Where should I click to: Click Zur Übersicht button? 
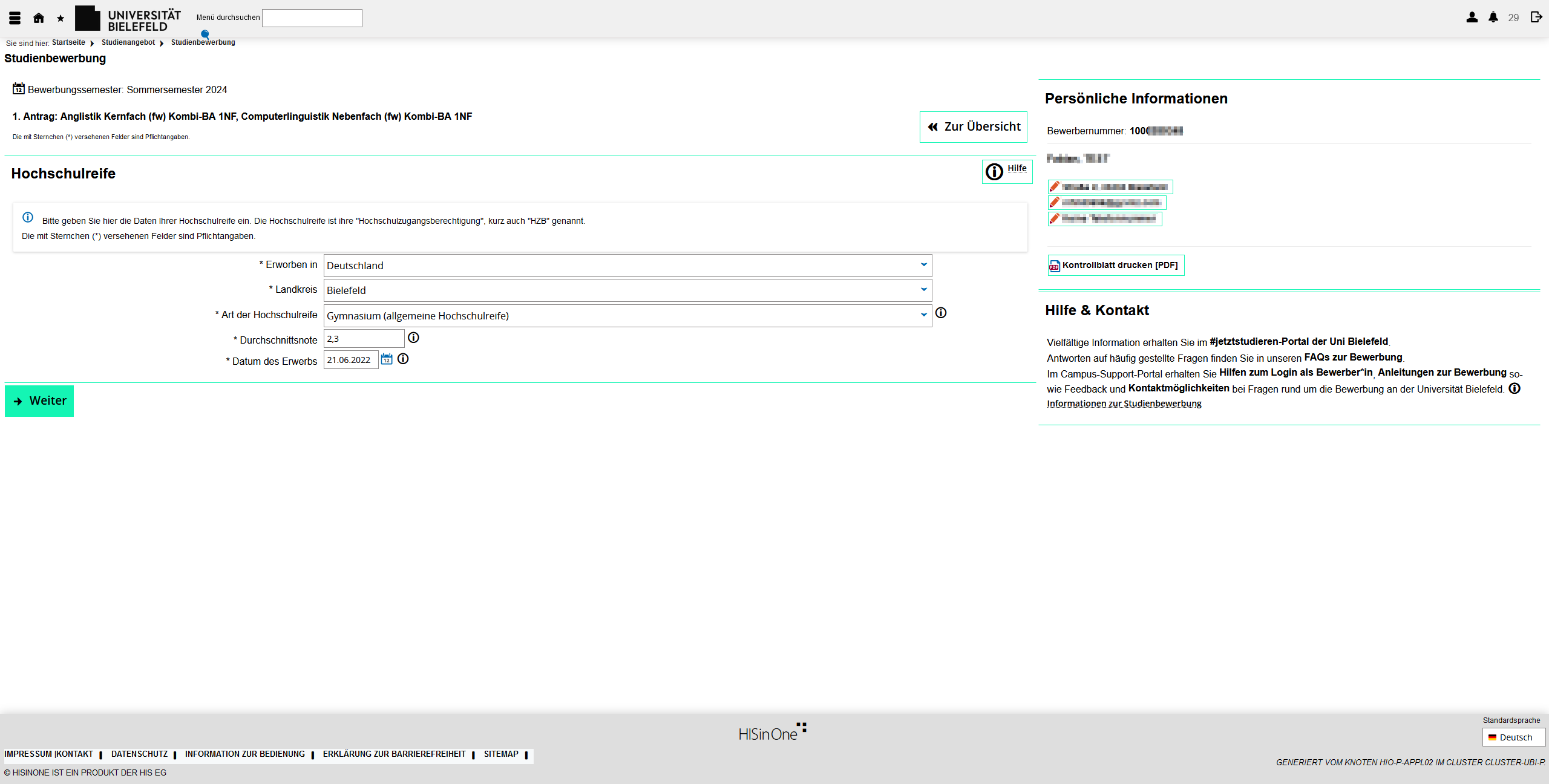(x=973, y=127)
